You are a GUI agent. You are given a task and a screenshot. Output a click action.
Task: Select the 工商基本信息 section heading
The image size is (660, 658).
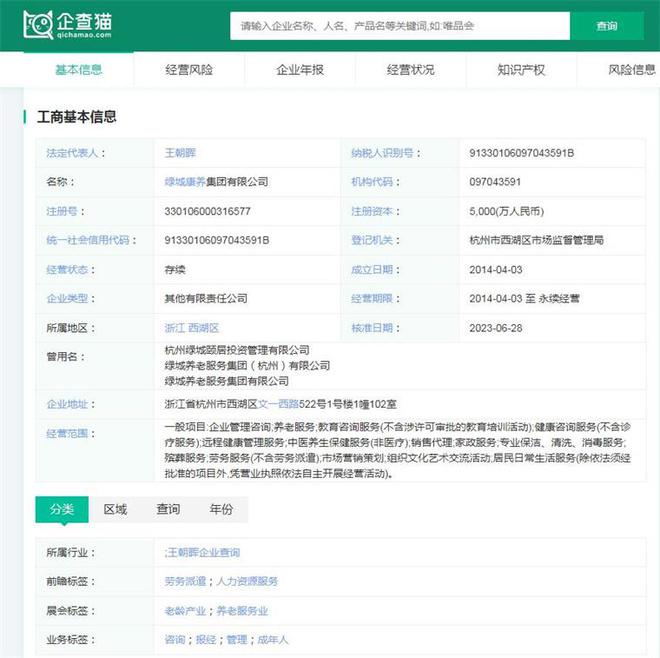[x=77, y=117]
